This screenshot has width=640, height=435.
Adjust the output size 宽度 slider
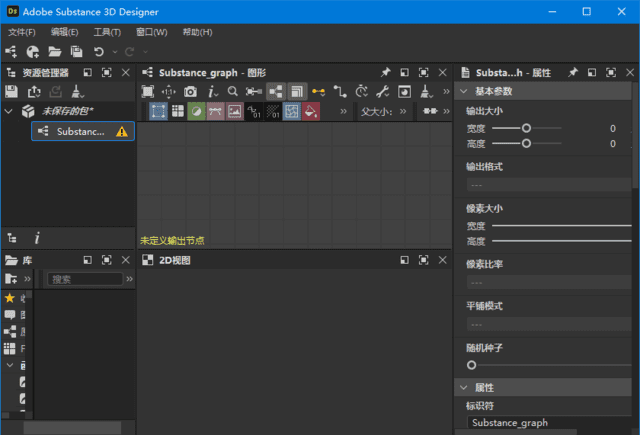tap(527, 128)
